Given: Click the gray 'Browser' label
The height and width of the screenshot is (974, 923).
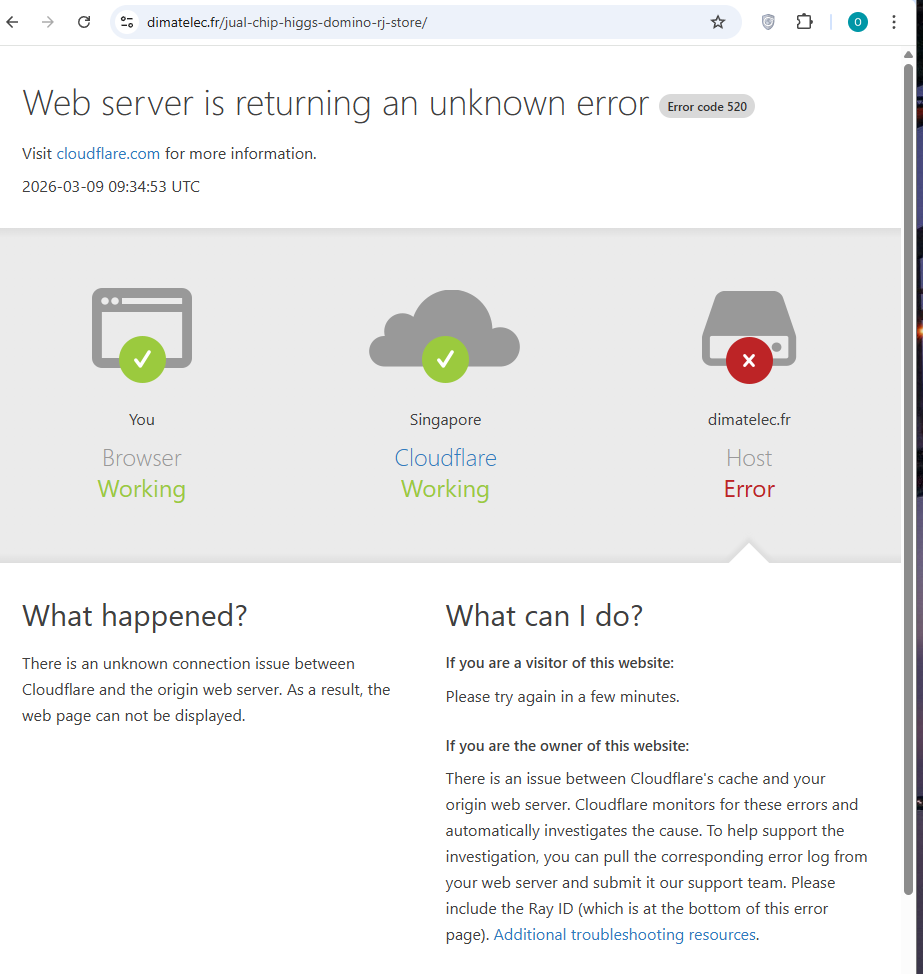Looking at the screenshot, I should coord(142,458).
